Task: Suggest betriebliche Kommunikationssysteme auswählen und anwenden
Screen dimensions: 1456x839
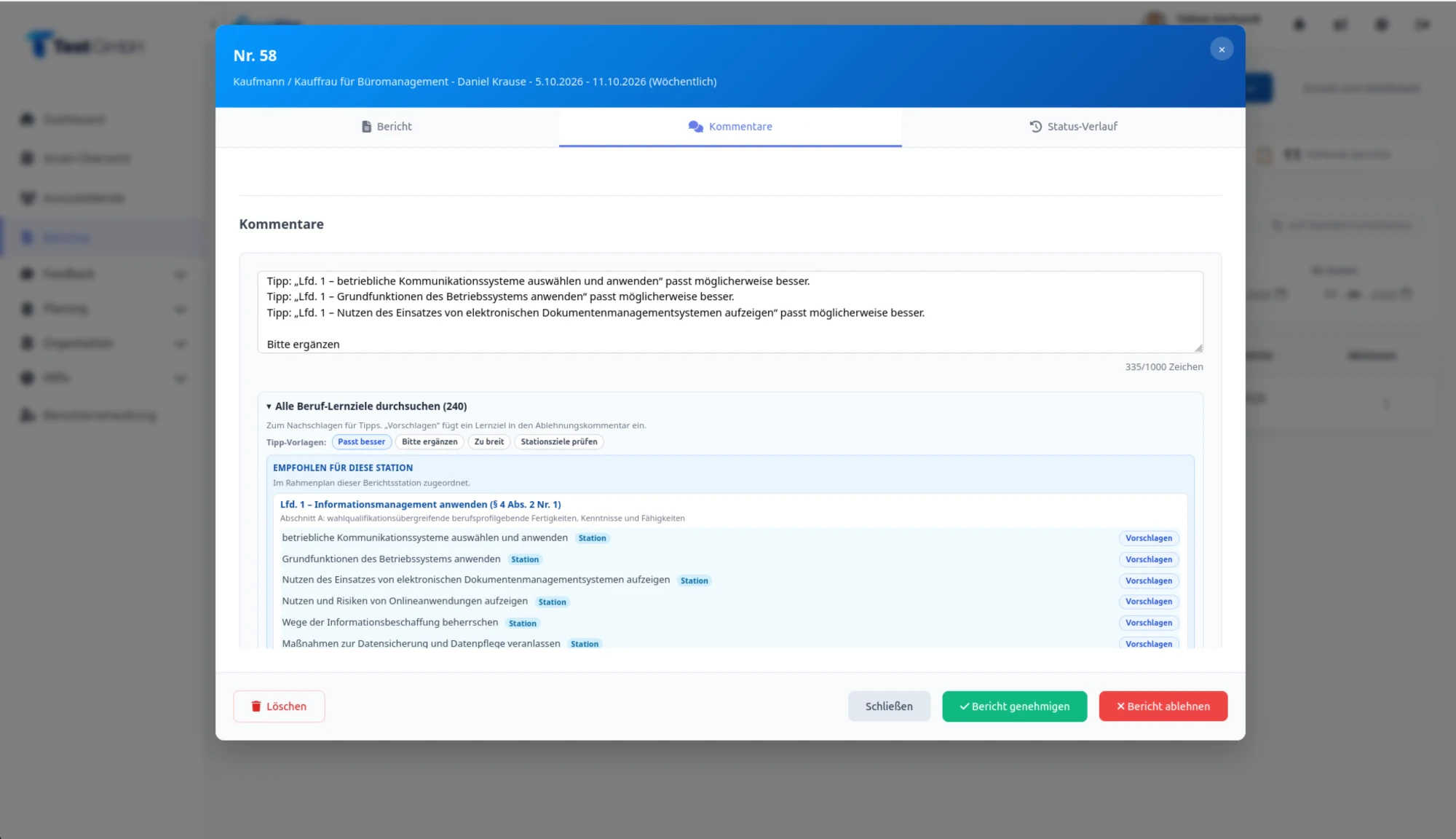Action: (x=1149, y=538)
